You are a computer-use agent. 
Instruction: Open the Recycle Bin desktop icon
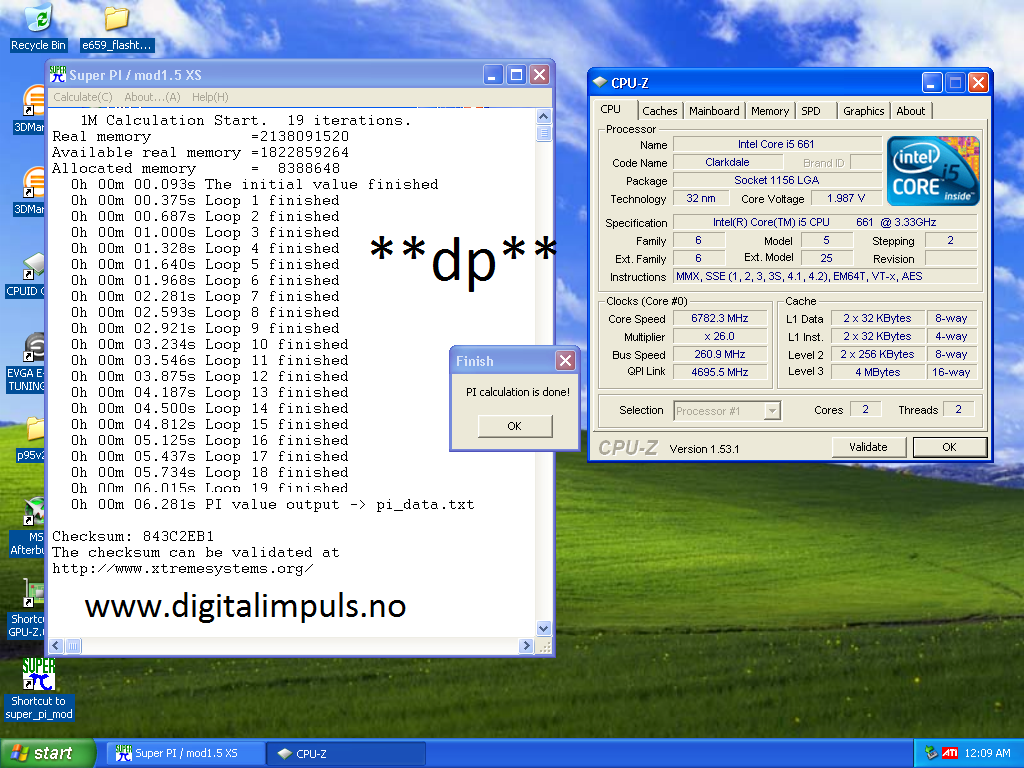(38, 26)
